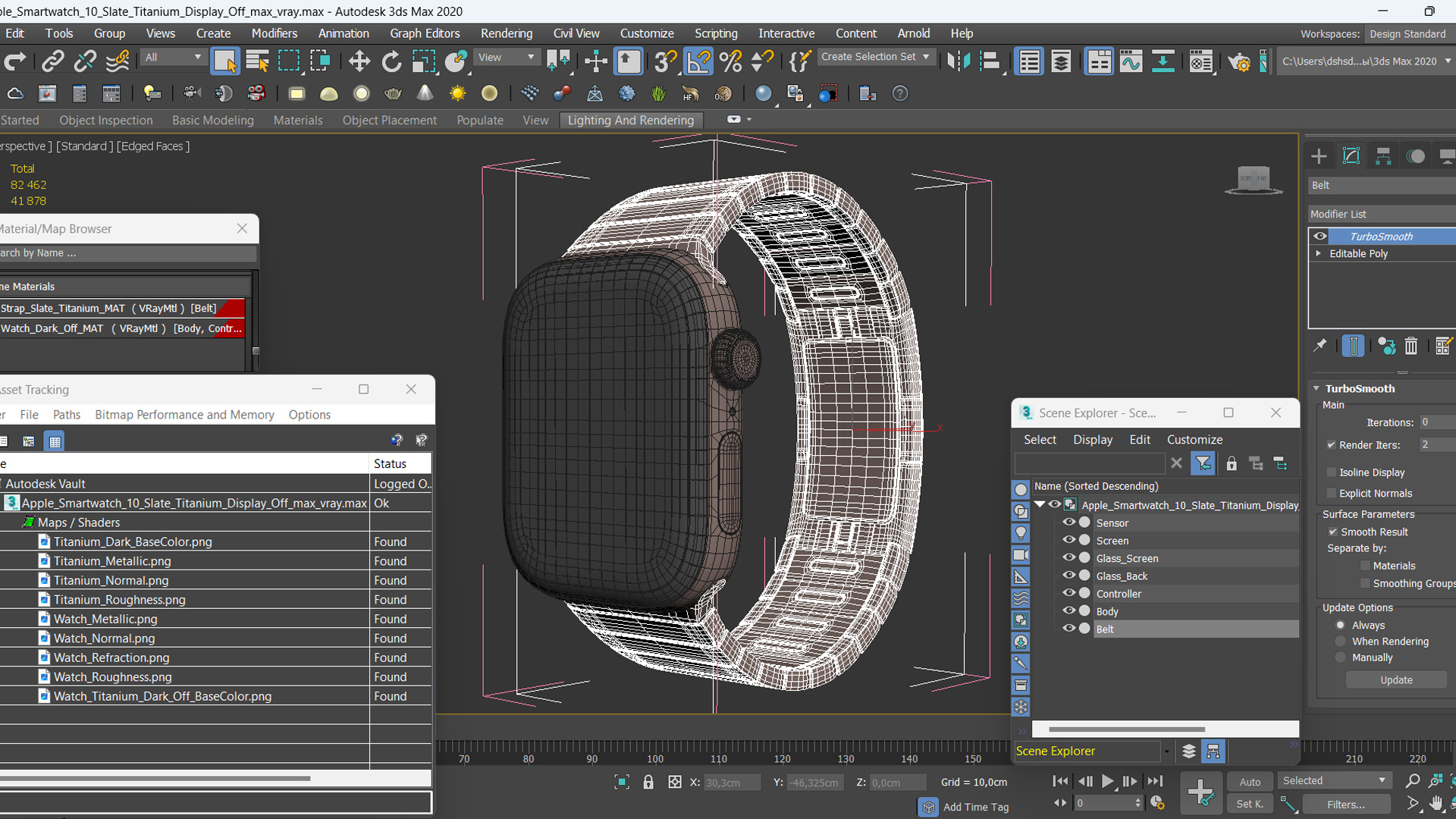Toggle Percent Snap icon

[730, 61]
